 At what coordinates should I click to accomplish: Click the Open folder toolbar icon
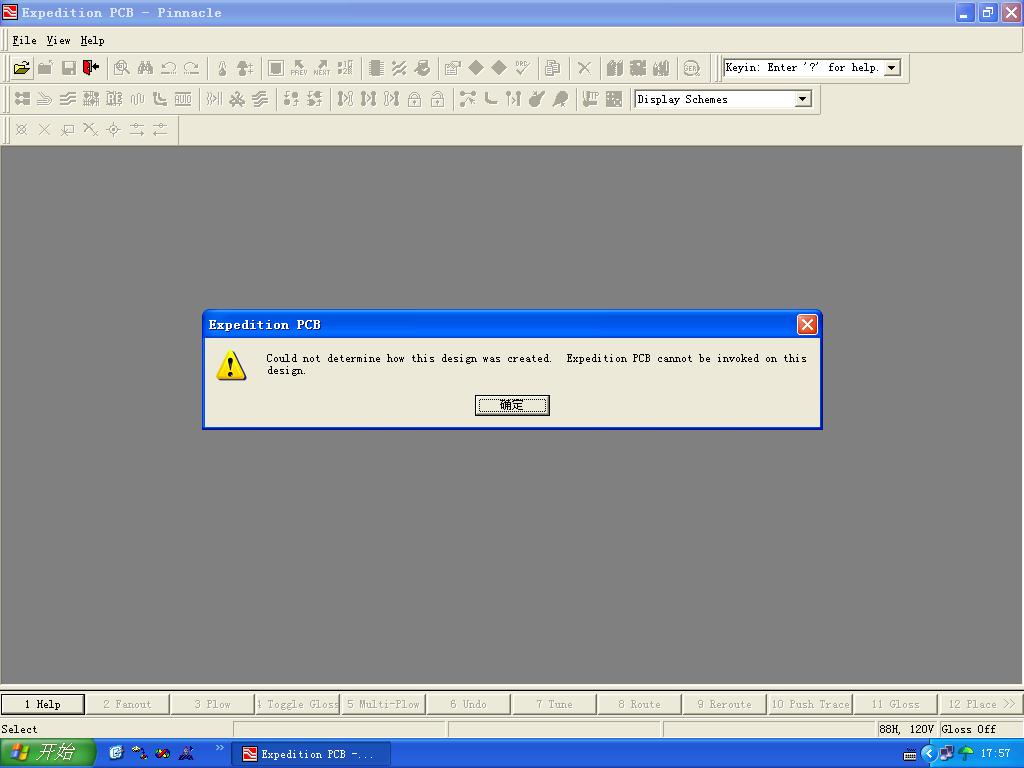pyautogui.click(x=22, y=67)
